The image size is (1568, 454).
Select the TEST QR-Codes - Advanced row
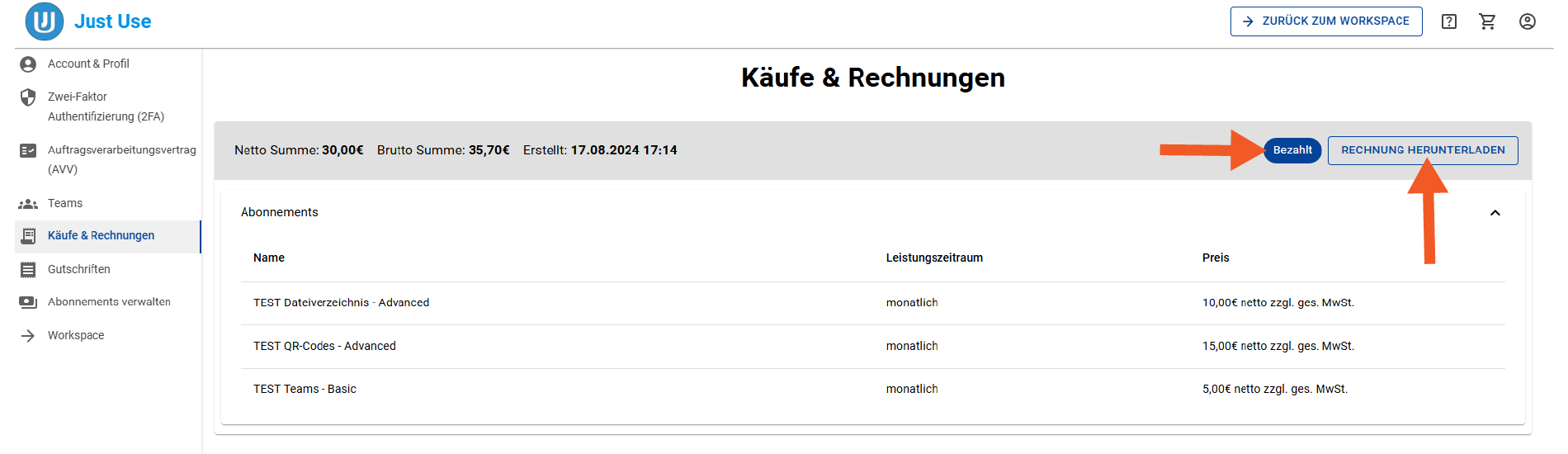tap(873, 347)
